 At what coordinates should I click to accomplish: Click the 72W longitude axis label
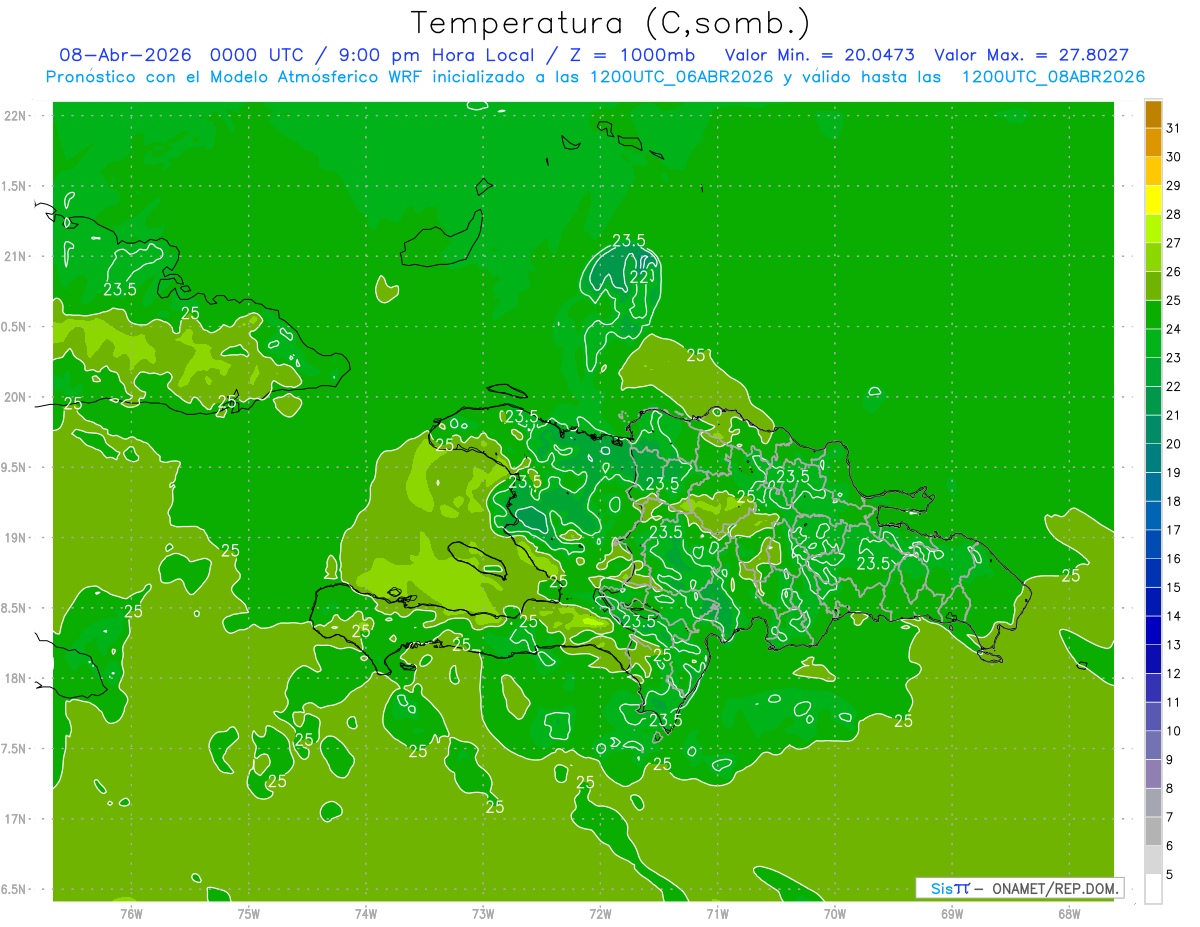[600, 913]
